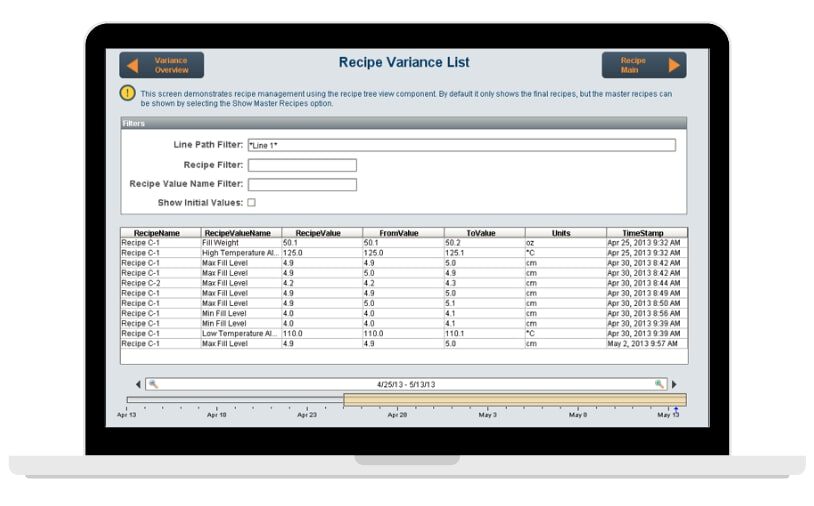Click the yellow info exclamation icon
This screenshot has width=814, height=506.
coord(128,93)
